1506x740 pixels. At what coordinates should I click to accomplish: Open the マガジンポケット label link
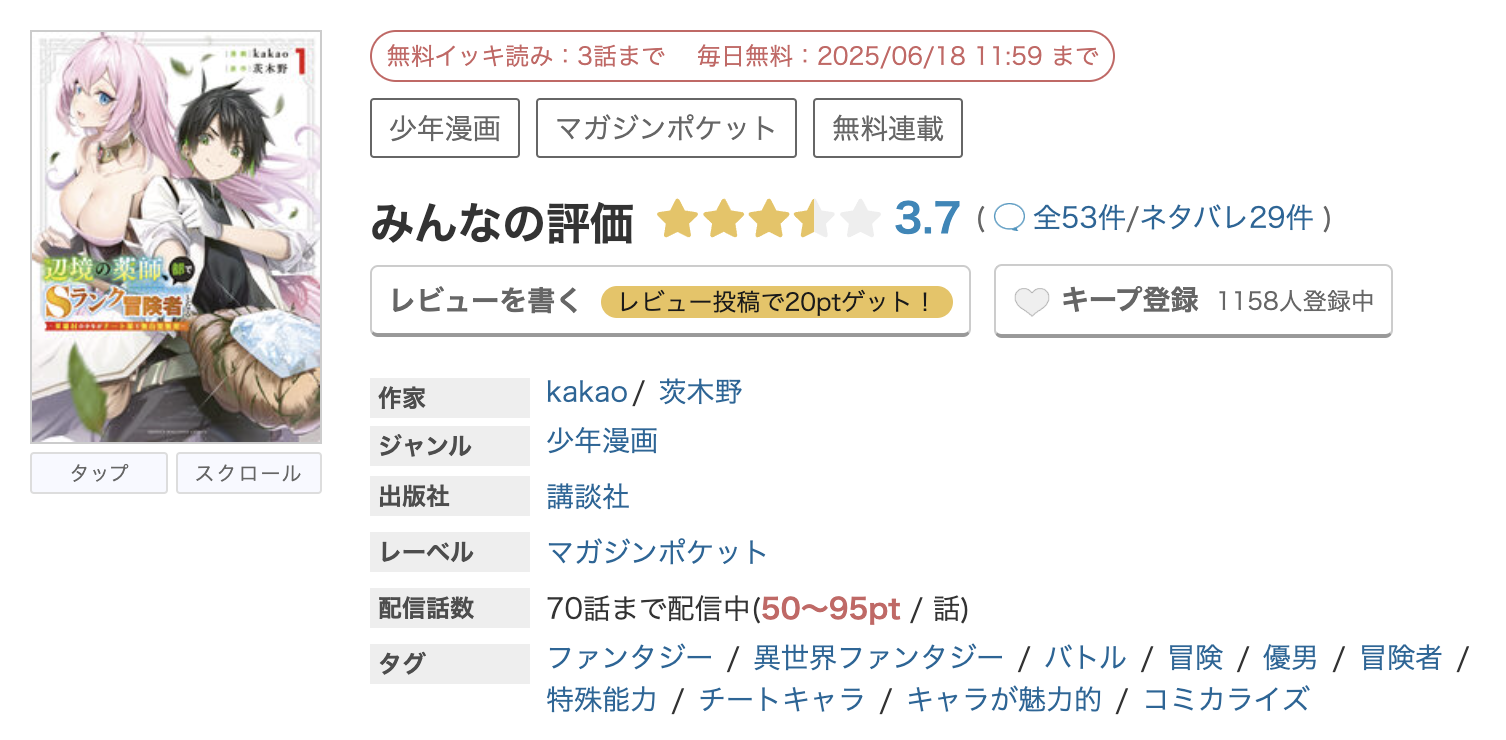coord(657,551)
